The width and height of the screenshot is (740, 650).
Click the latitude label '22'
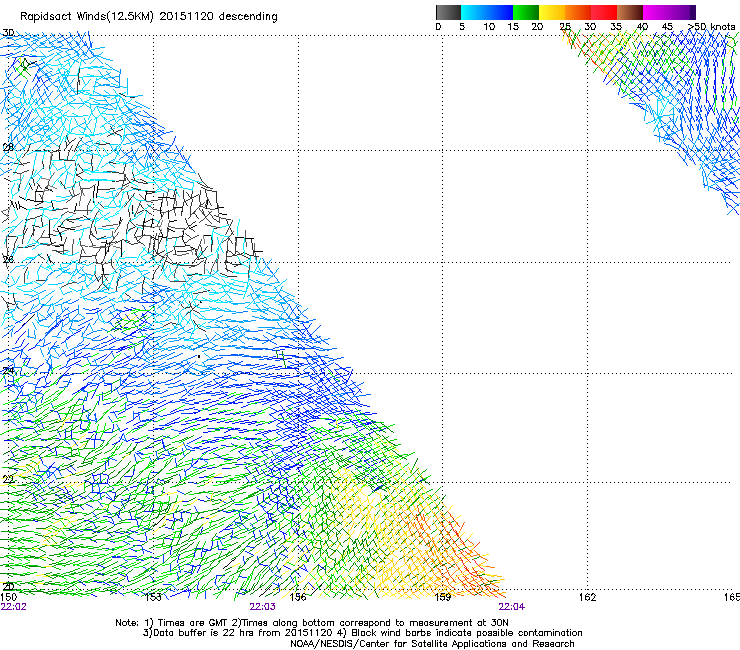(8, 480)
